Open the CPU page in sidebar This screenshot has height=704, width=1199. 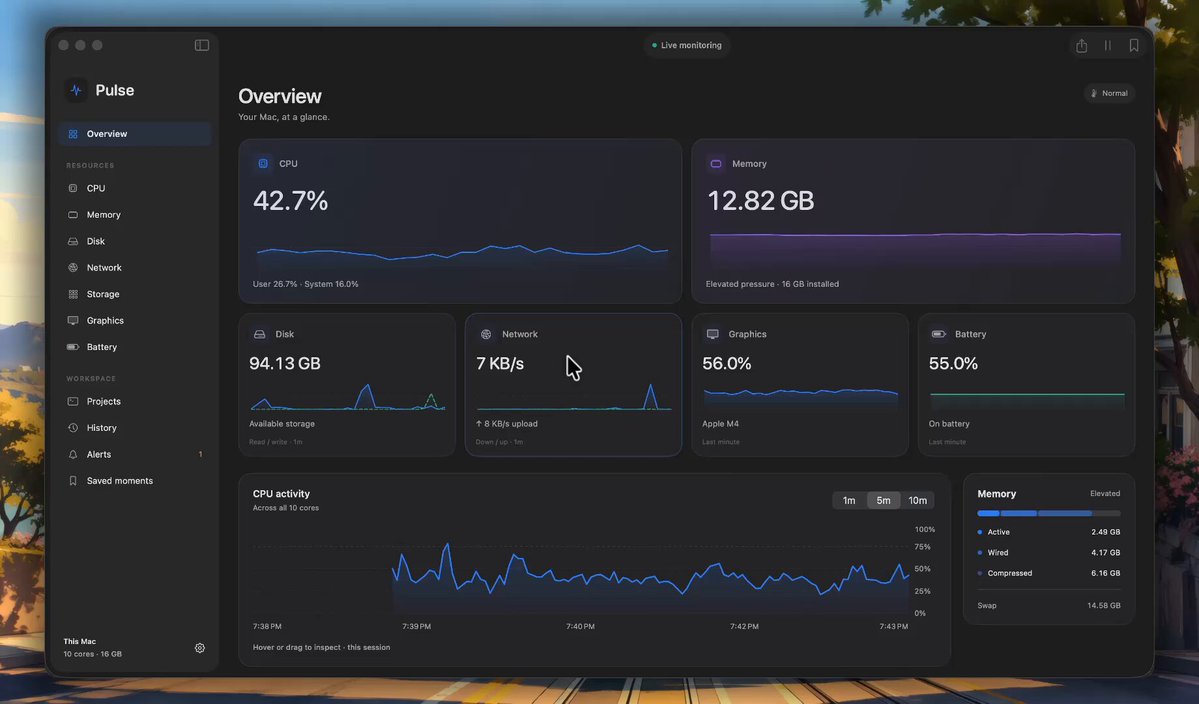tap(135, 188)
